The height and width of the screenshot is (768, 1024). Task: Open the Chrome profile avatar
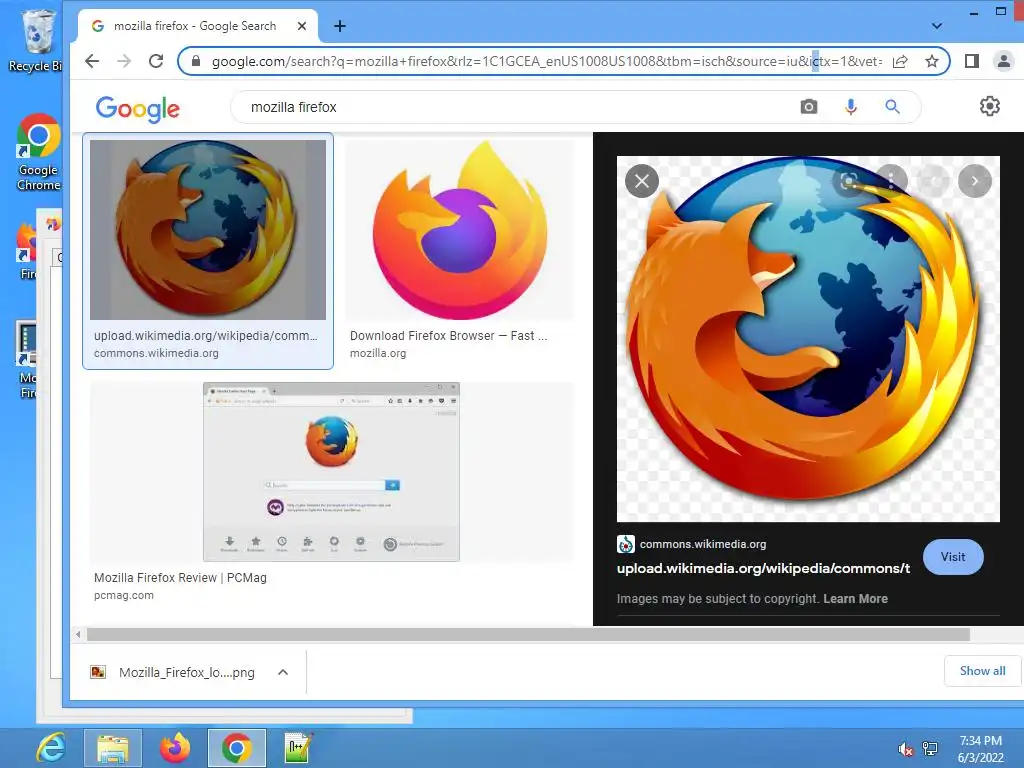(x=1003, y=61)
